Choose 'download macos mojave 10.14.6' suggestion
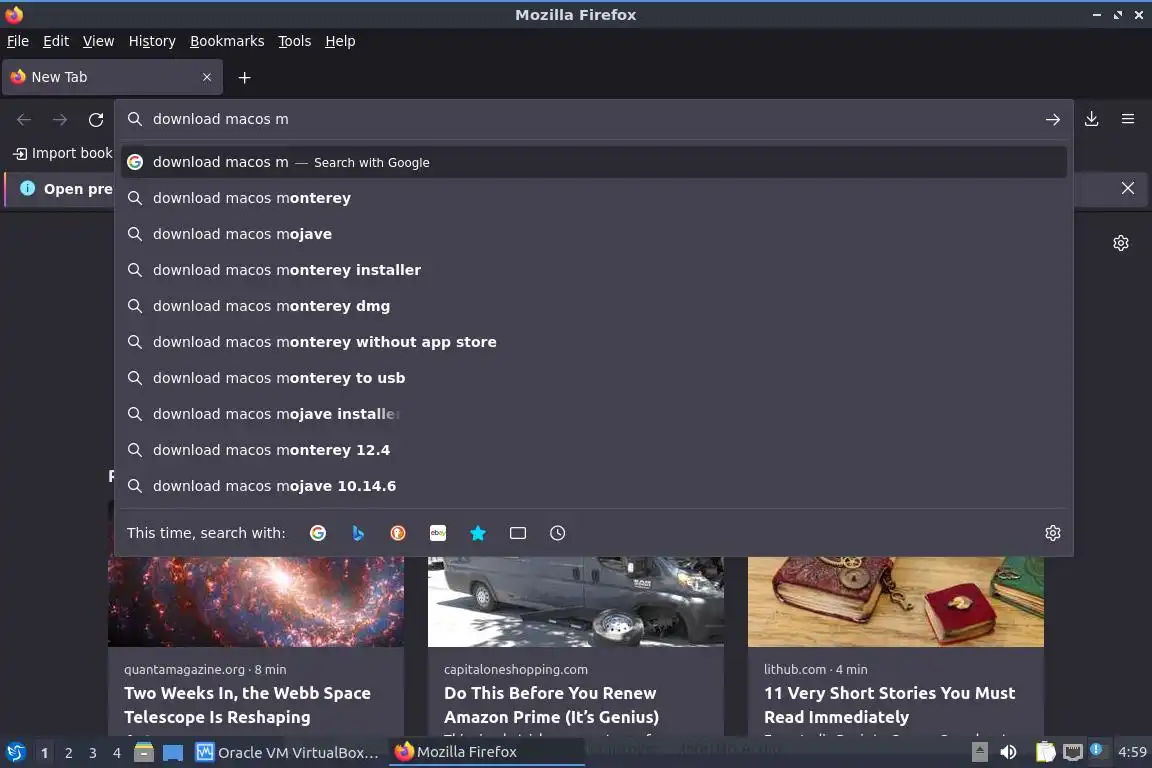This screenshot has height=768, width=1152. (594, 486)
